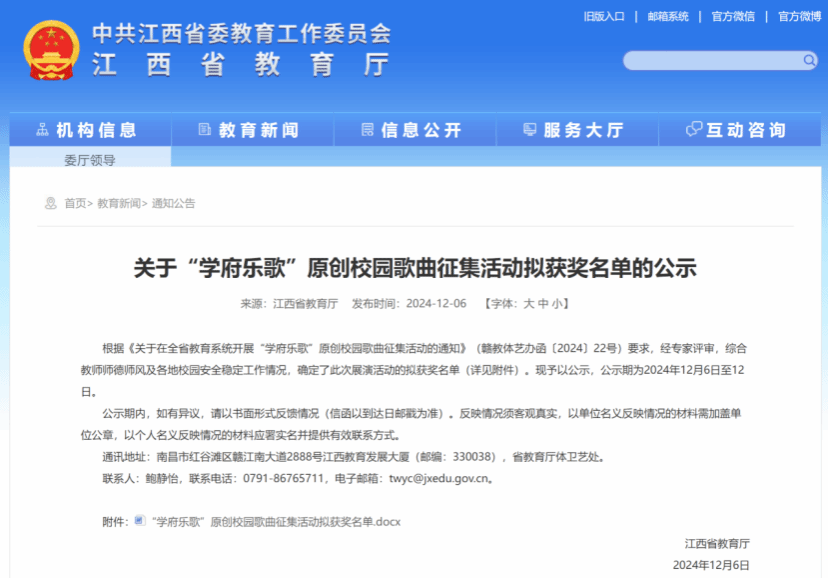Click the national emblem logo
Screen dimensions: 828x578
[x=51, y=49]
